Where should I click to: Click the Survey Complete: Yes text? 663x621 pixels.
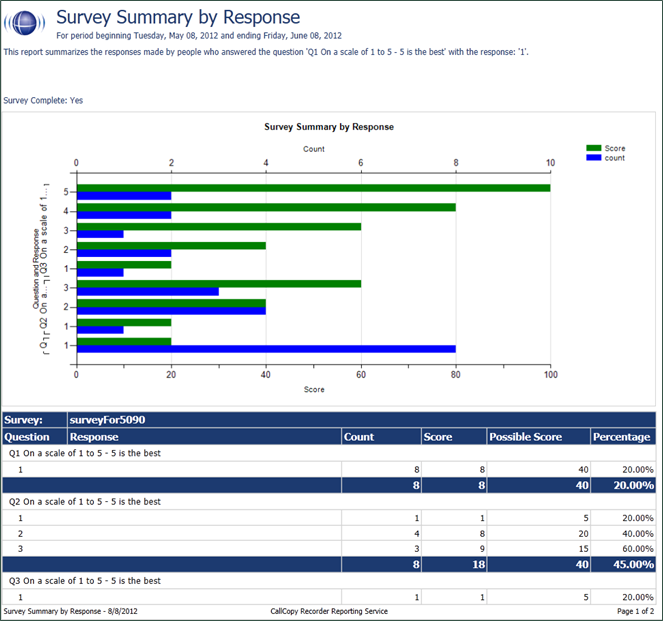pyautogui.click(x=43, y=100)
